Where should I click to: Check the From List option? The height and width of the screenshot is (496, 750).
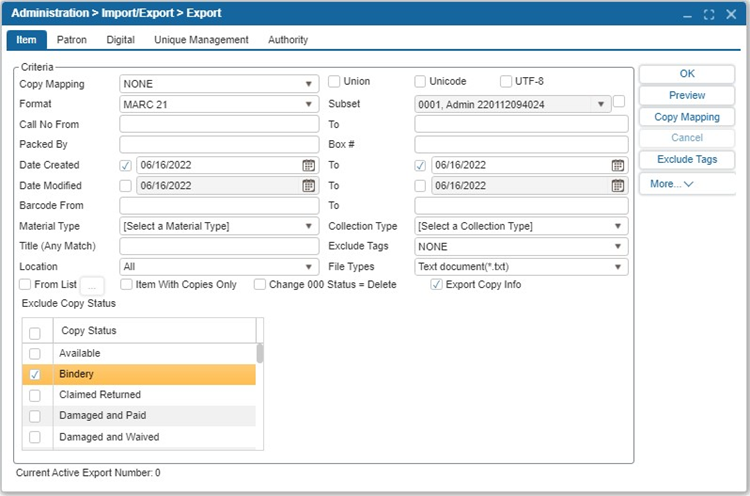[x=25, y=285]
